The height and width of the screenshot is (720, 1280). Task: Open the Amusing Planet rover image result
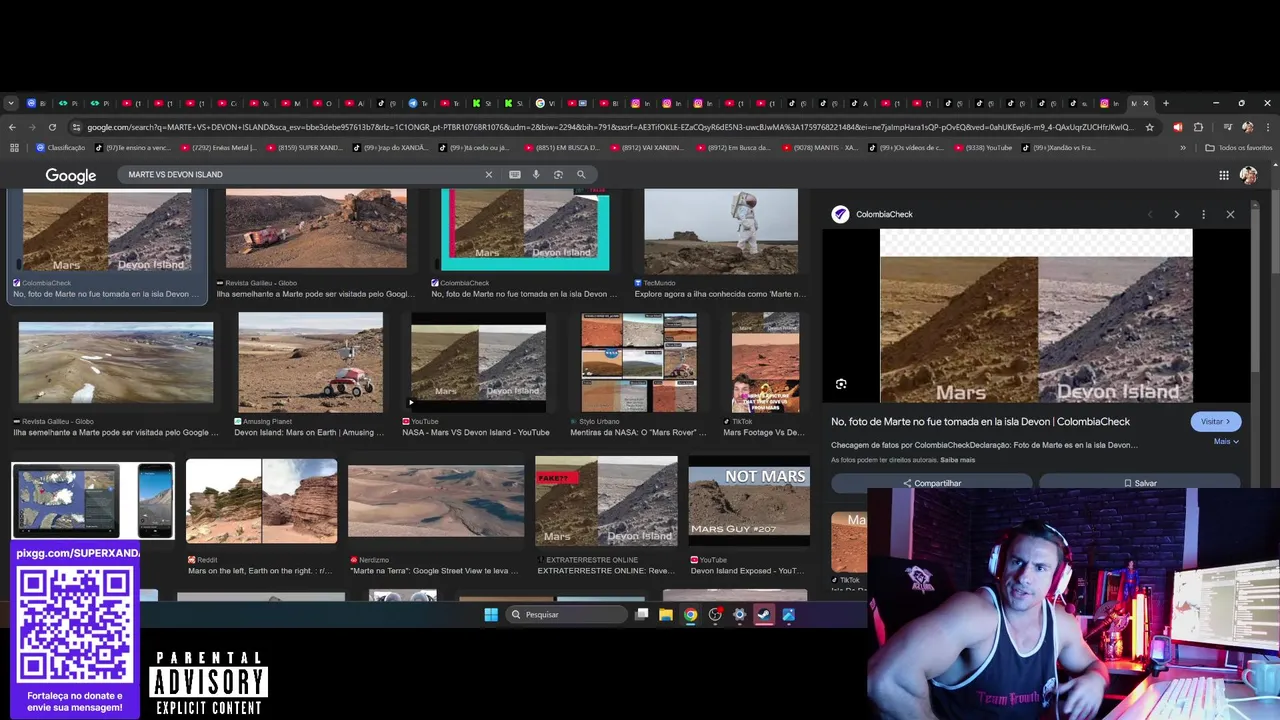[310, 362]
